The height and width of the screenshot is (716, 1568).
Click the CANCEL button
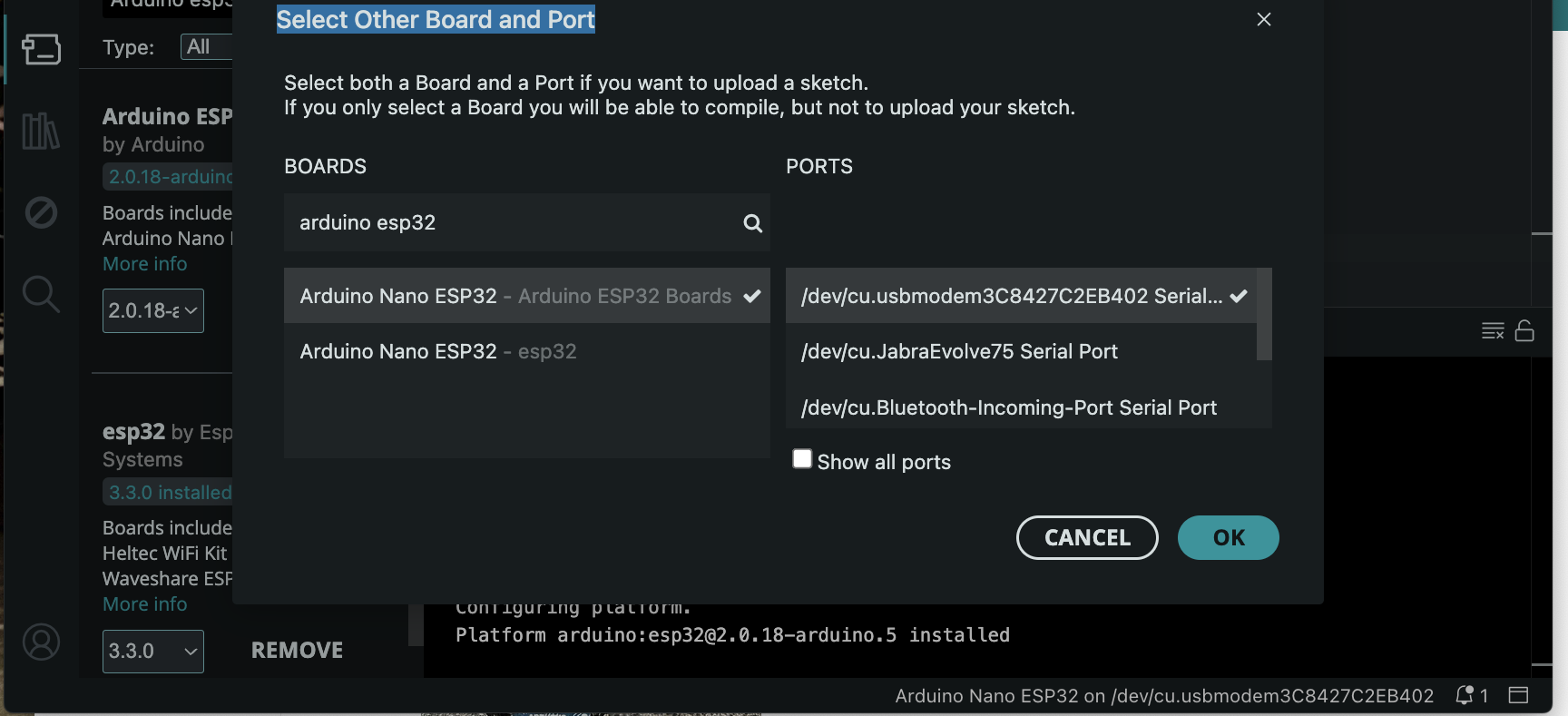pyautogui.click(x=1087, y=538)
